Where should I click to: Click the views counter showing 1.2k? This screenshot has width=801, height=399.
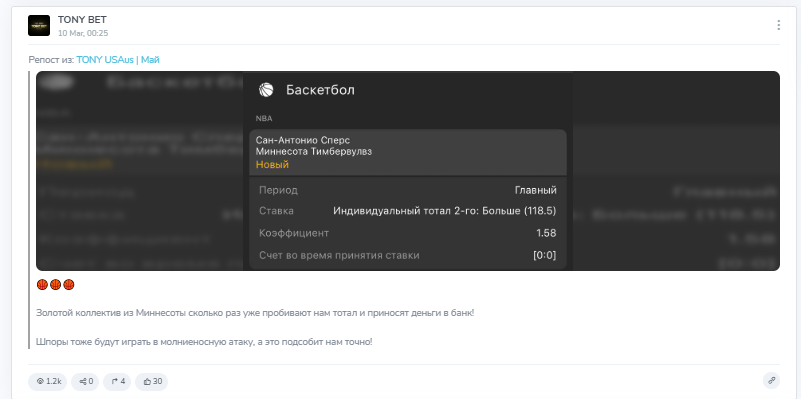48,381
